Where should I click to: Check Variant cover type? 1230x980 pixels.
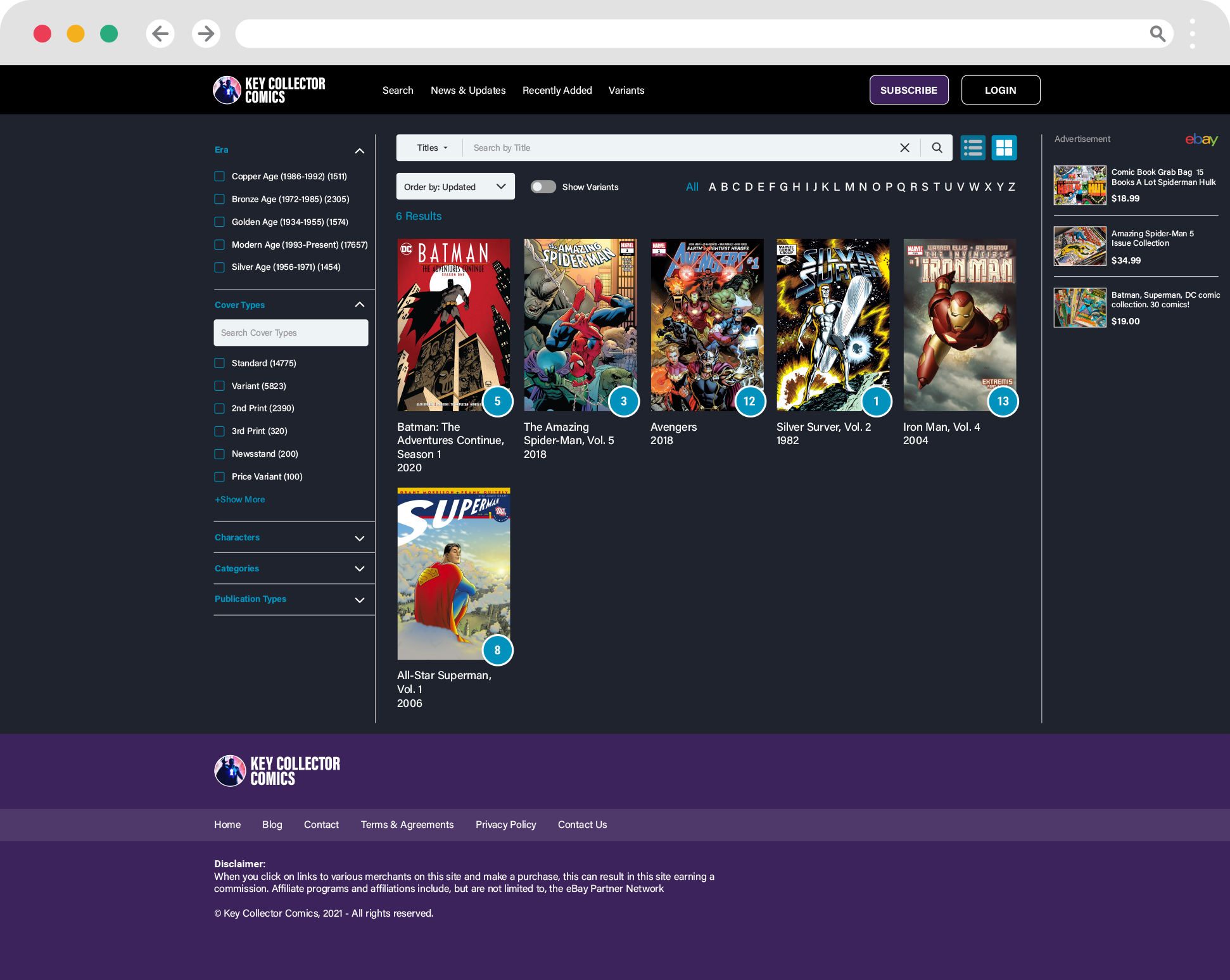coord(220,386)
